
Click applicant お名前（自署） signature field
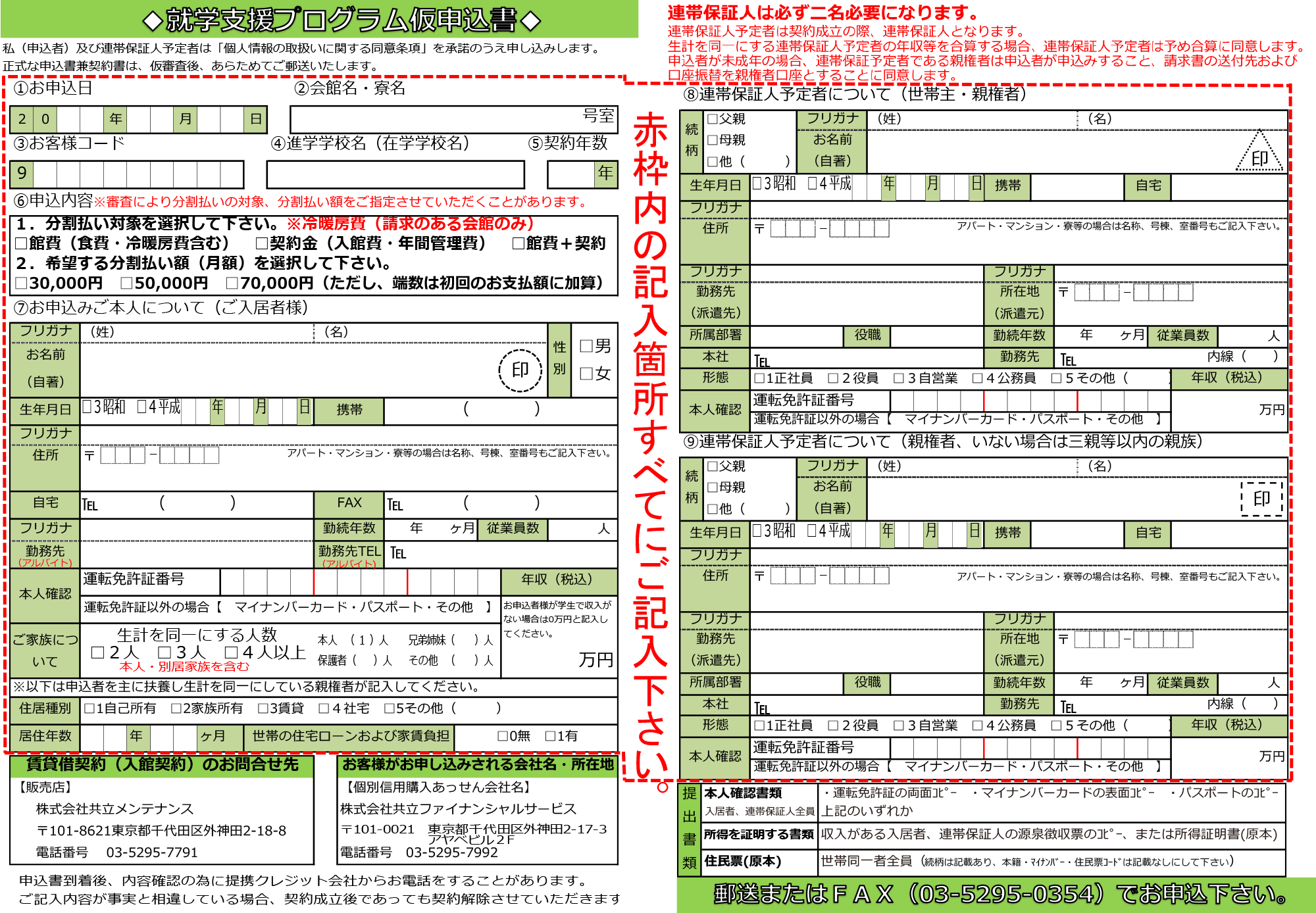click(x=314, y=370)
